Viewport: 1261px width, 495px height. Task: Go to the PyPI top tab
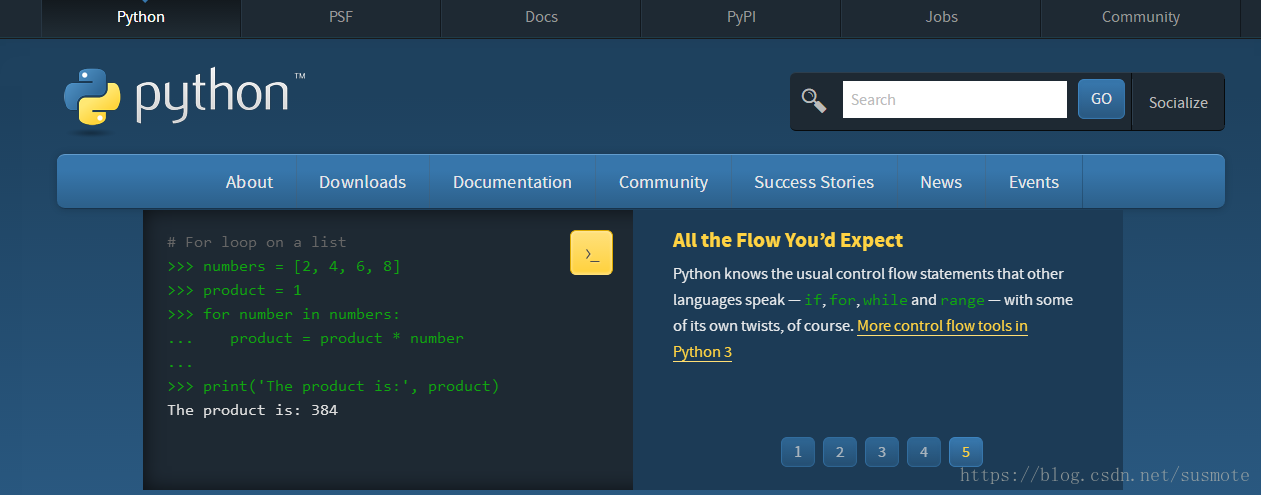coord(741,17)
